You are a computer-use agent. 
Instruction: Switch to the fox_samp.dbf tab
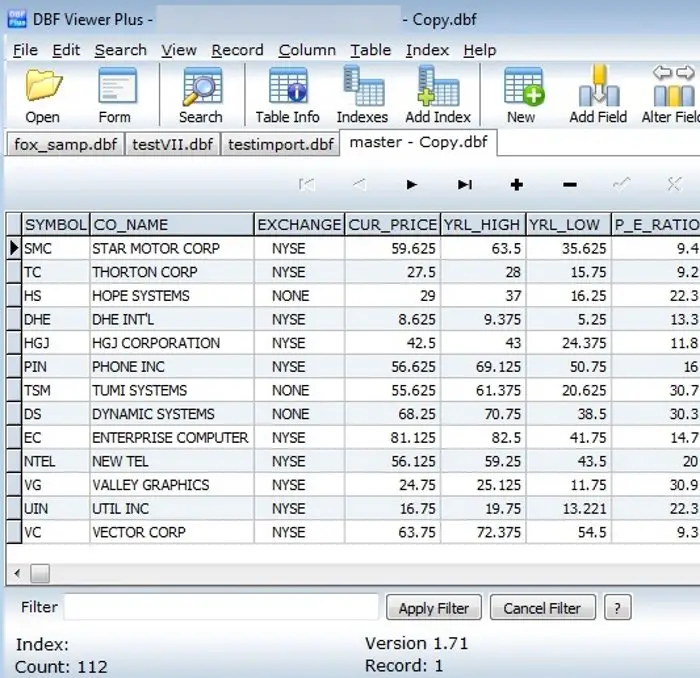65,144
